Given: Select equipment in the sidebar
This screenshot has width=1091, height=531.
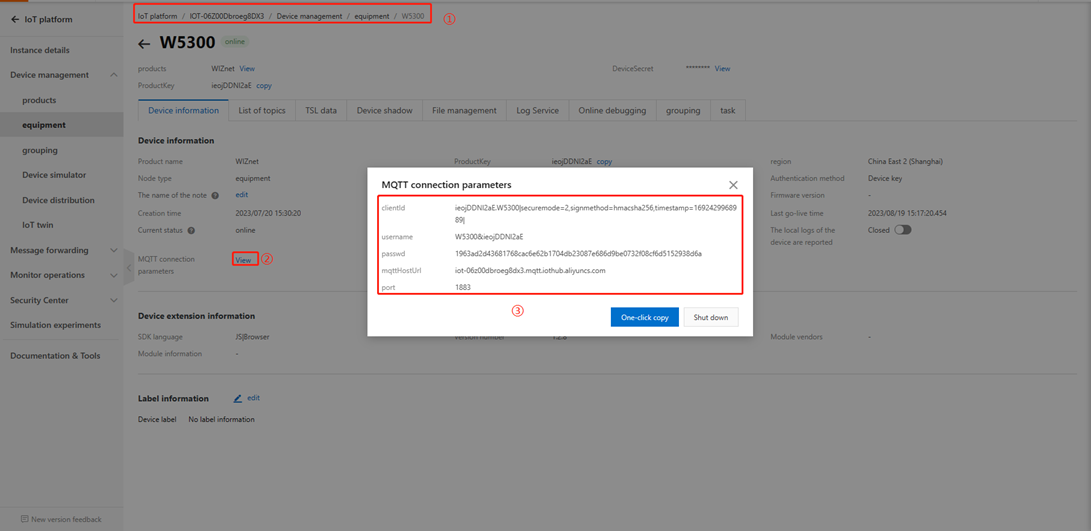Looking at the screenshot, I should pyautogui.click(x=44, y=125).
